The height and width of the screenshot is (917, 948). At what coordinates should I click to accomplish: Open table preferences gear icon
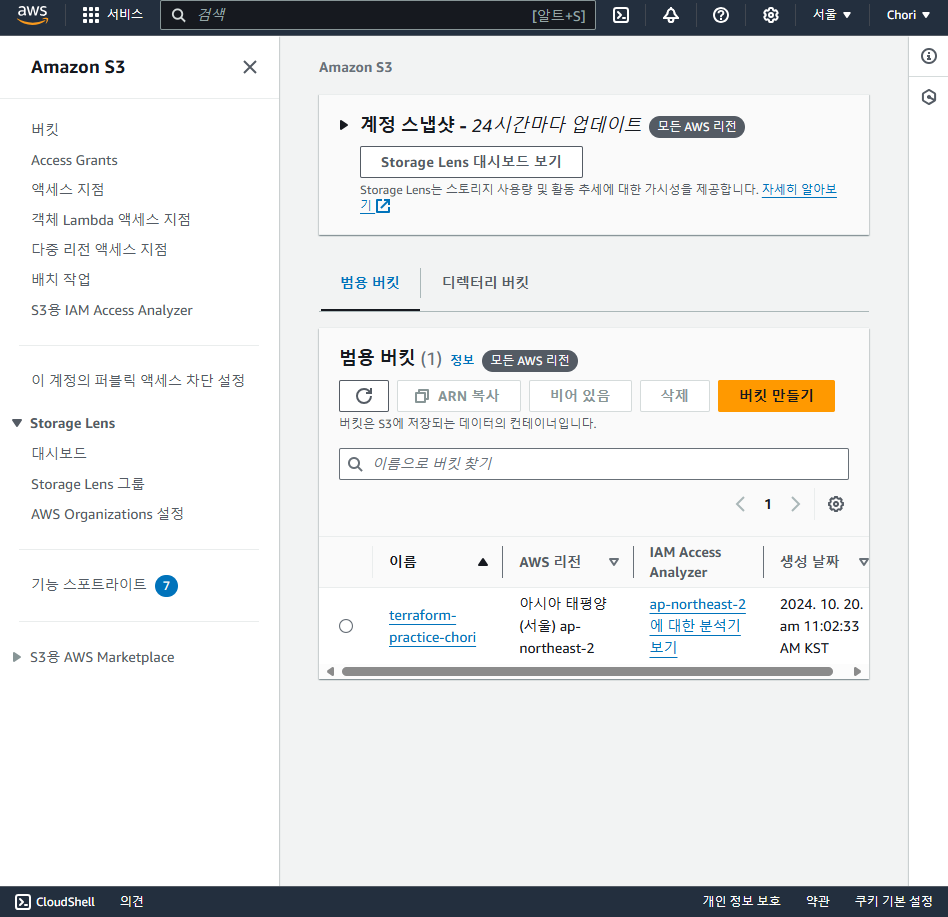(836, 504)
